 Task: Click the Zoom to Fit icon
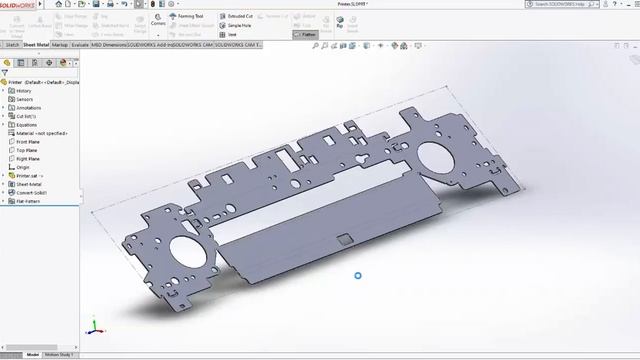point(316,46)
